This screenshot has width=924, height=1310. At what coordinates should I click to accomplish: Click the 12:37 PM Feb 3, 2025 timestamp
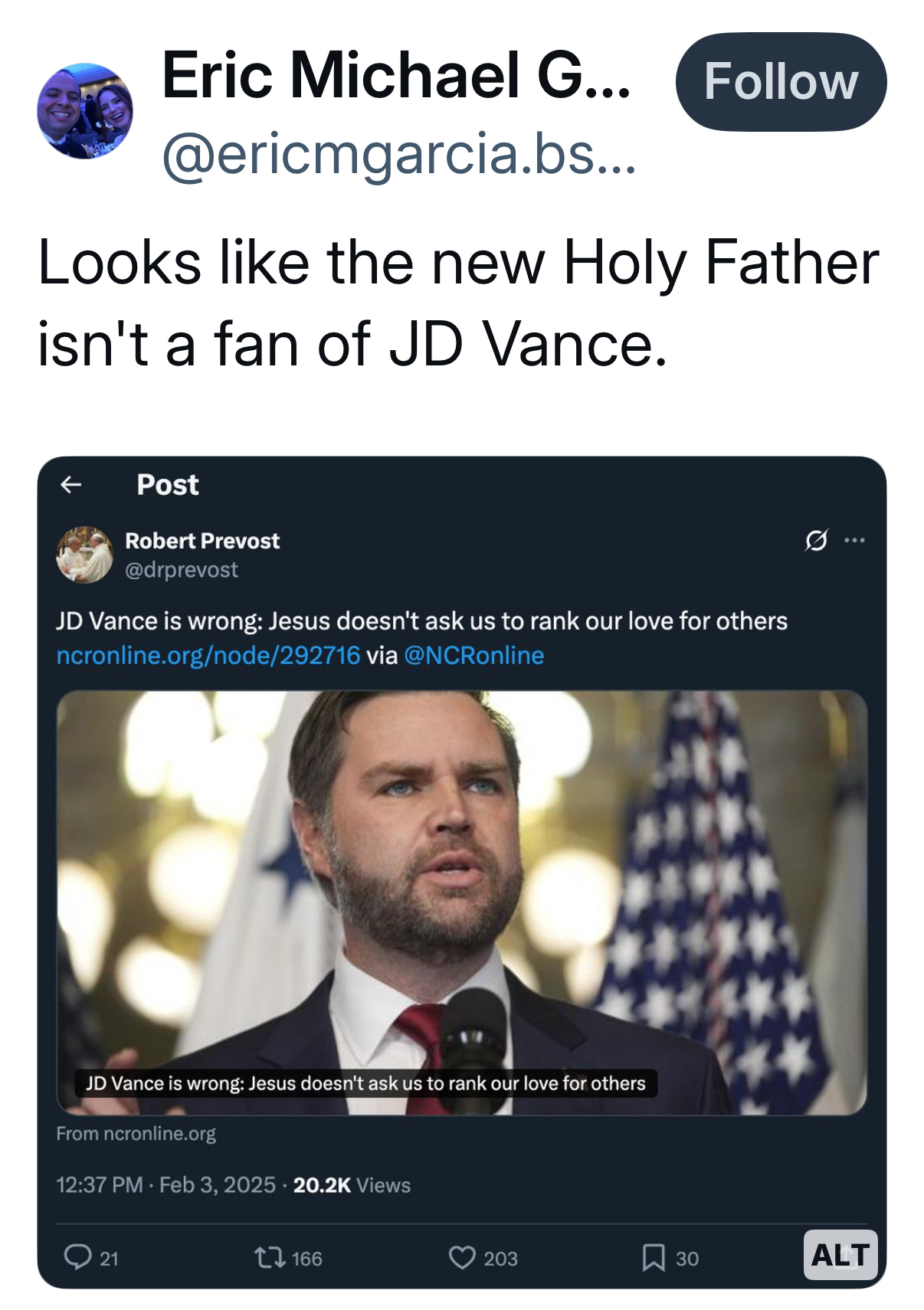coord(165,1185)
